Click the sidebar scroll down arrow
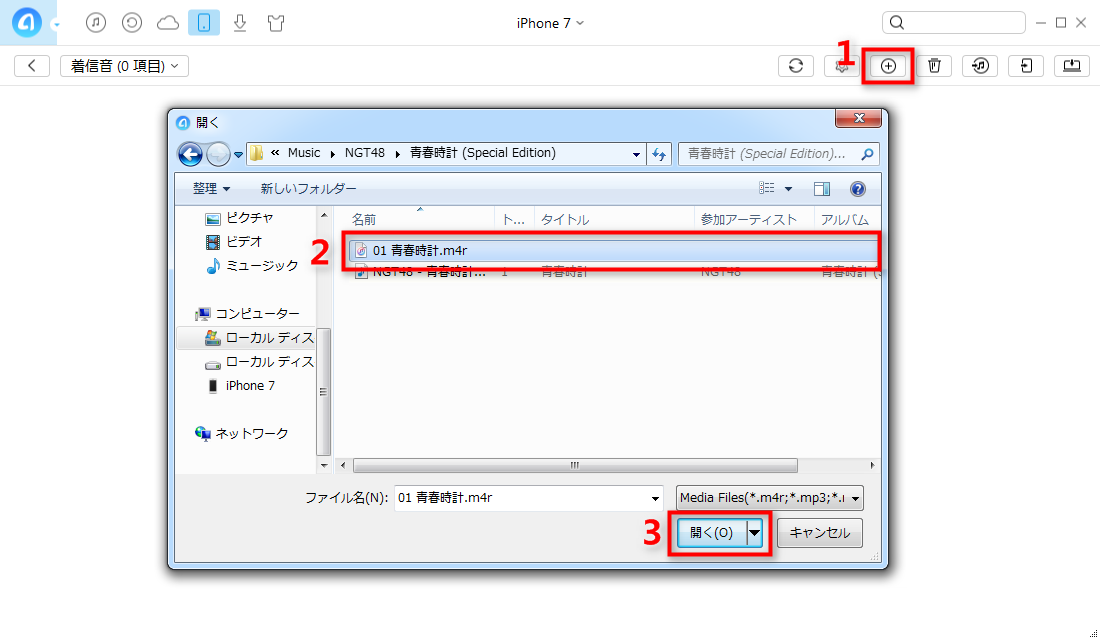This screenshot has width=1100, height=640. [x=323, y=465]
